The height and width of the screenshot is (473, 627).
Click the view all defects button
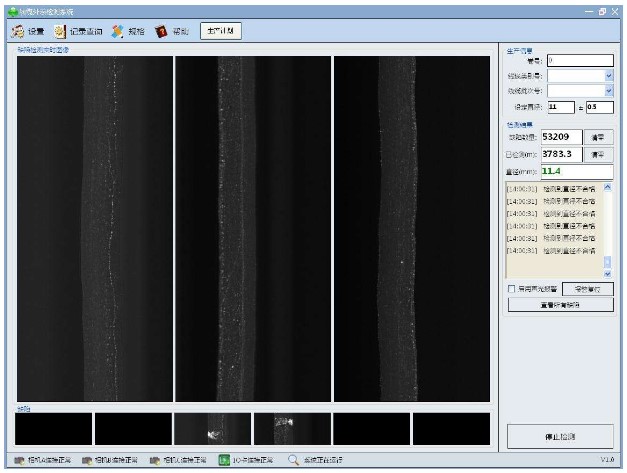(560, 304)
